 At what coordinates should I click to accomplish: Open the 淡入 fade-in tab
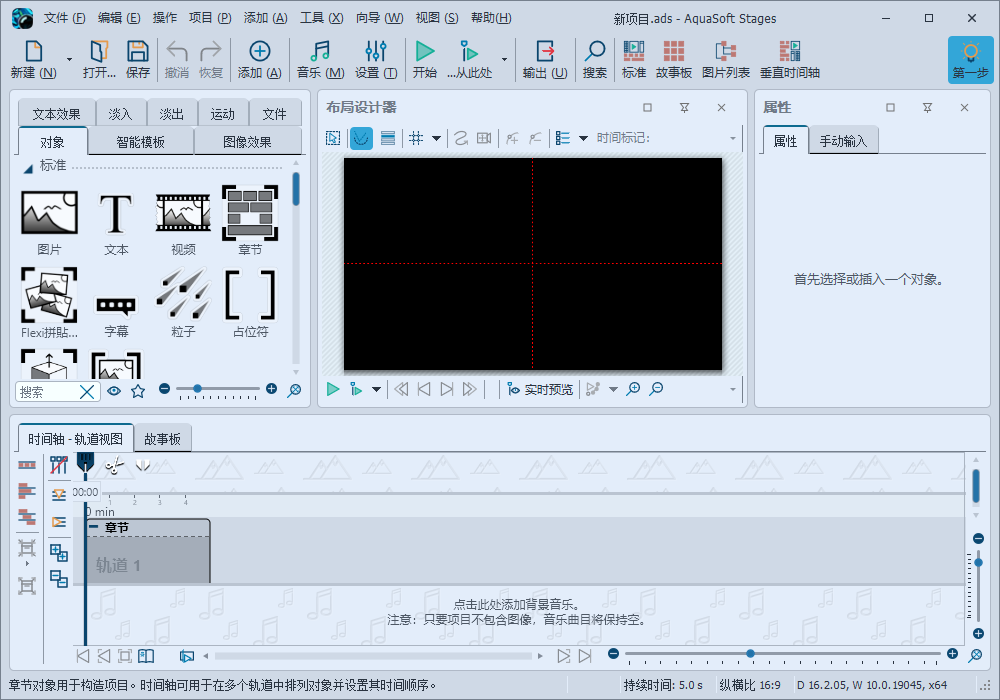pyautogui.click(x=120, y=114)
